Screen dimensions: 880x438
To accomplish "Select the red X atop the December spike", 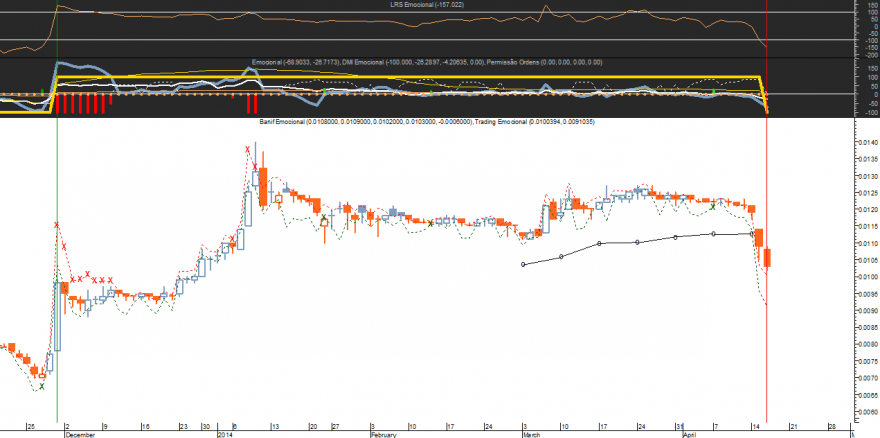I will point(57,225).
